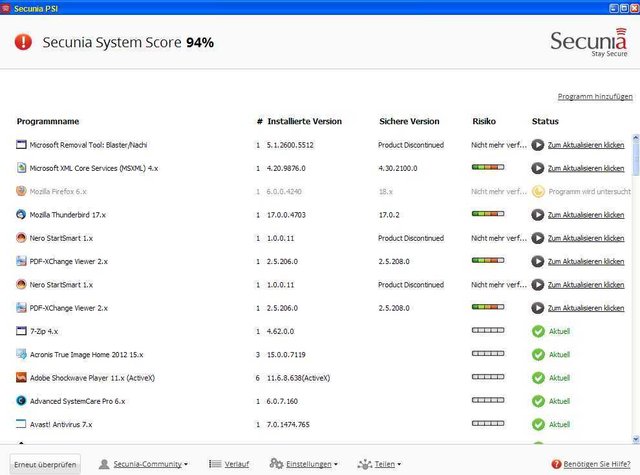Click the update play icon for Microsoft Removal Tool

pyautogui.click(x=538, y=145)
